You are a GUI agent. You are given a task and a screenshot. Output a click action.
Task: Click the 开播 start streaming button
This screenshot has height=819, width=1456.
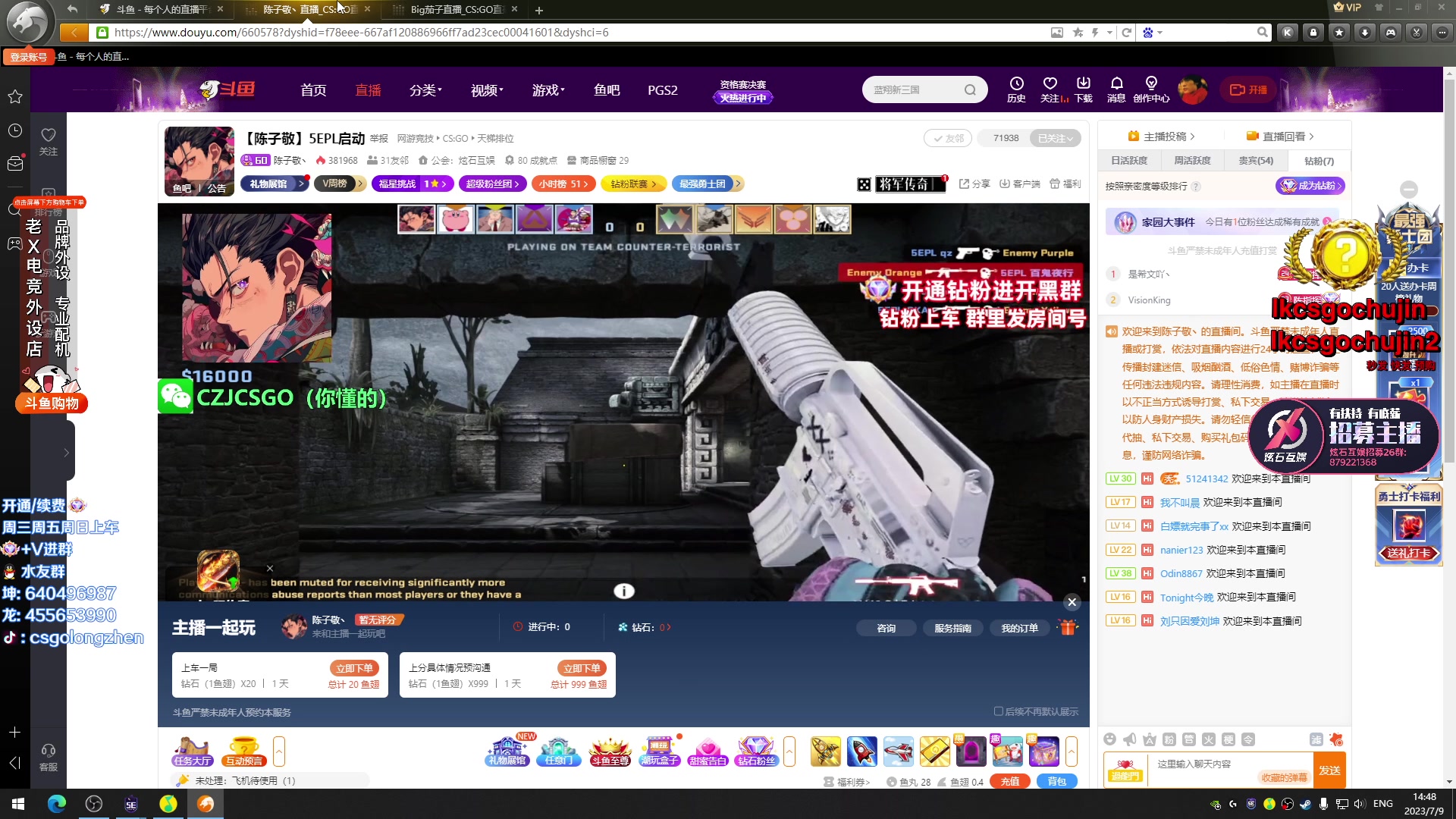coord(1248,89)
